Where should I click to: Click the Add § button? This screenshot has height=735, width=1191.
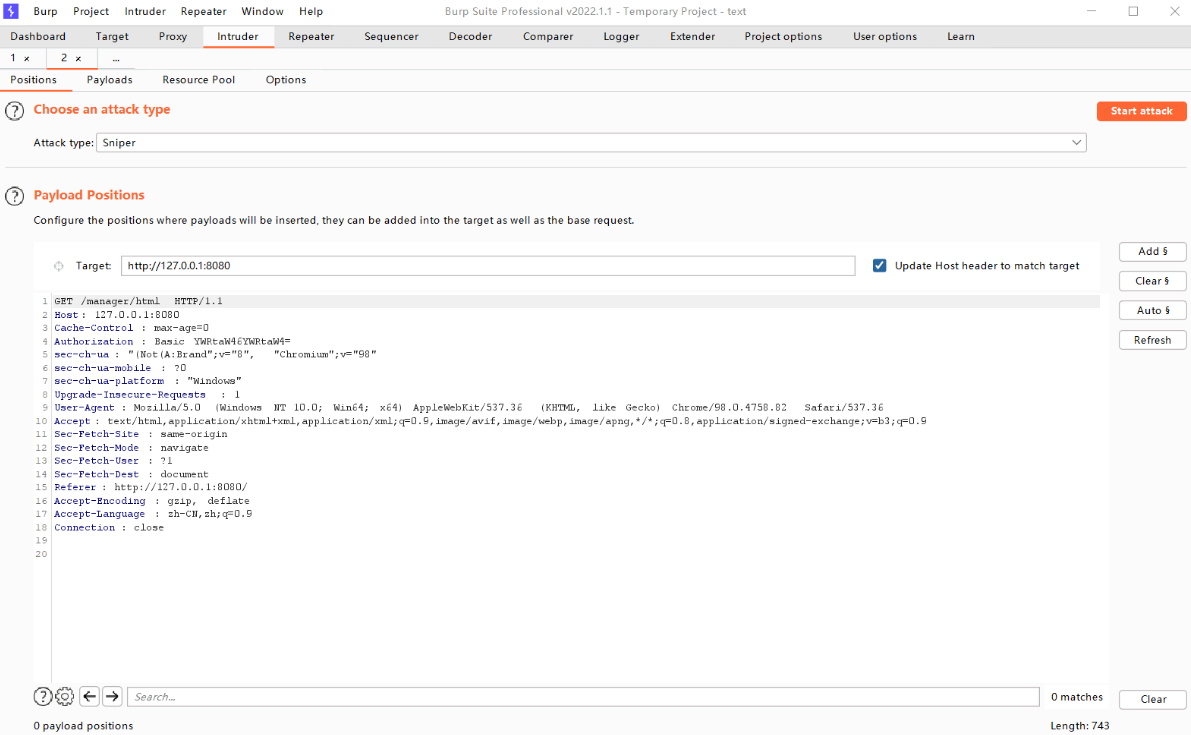pyautogui.click(x=1152, y=251)
